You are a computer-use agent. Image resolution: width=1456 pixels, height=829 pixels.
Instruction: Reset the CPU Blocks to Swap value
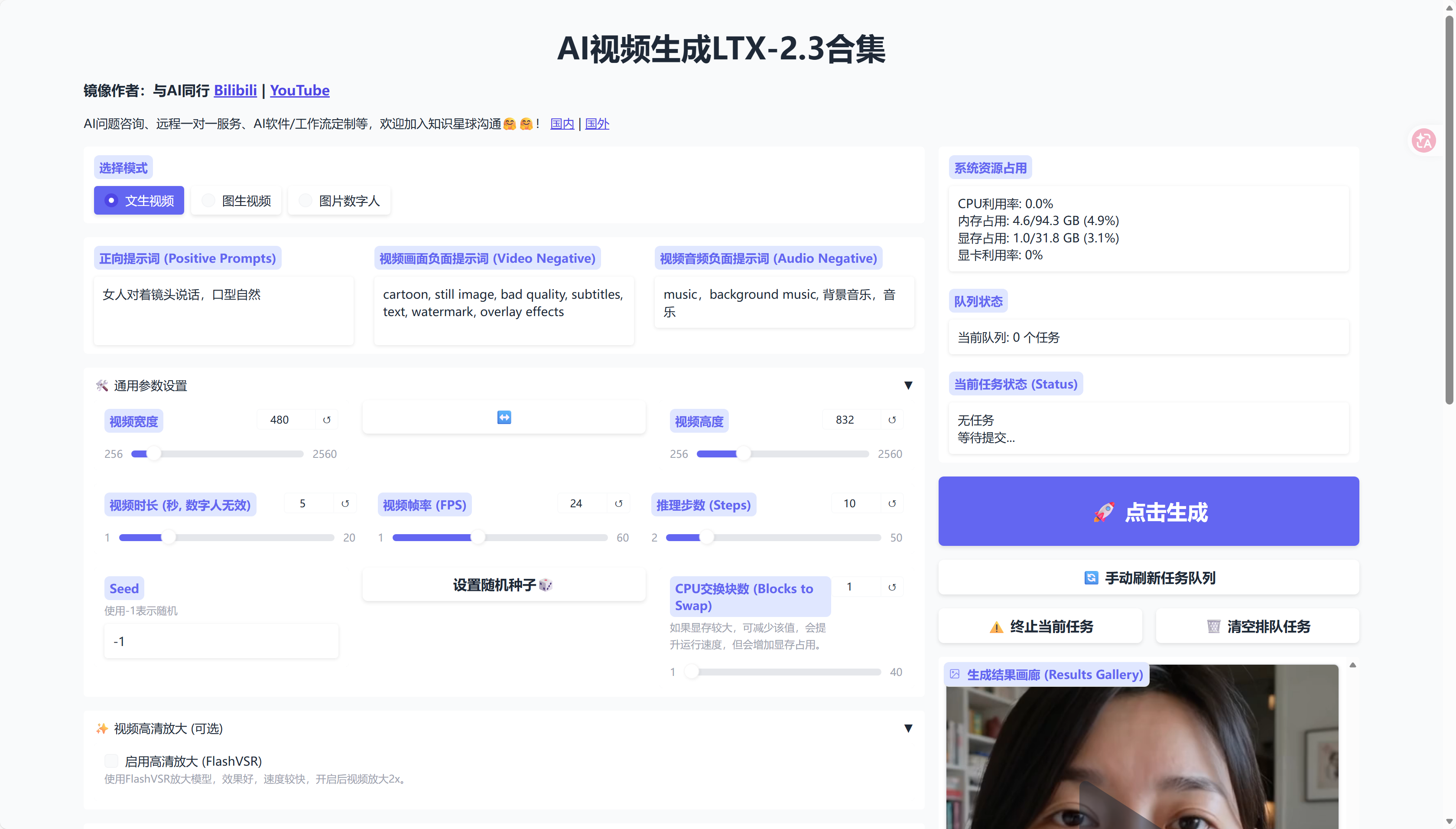891,587
